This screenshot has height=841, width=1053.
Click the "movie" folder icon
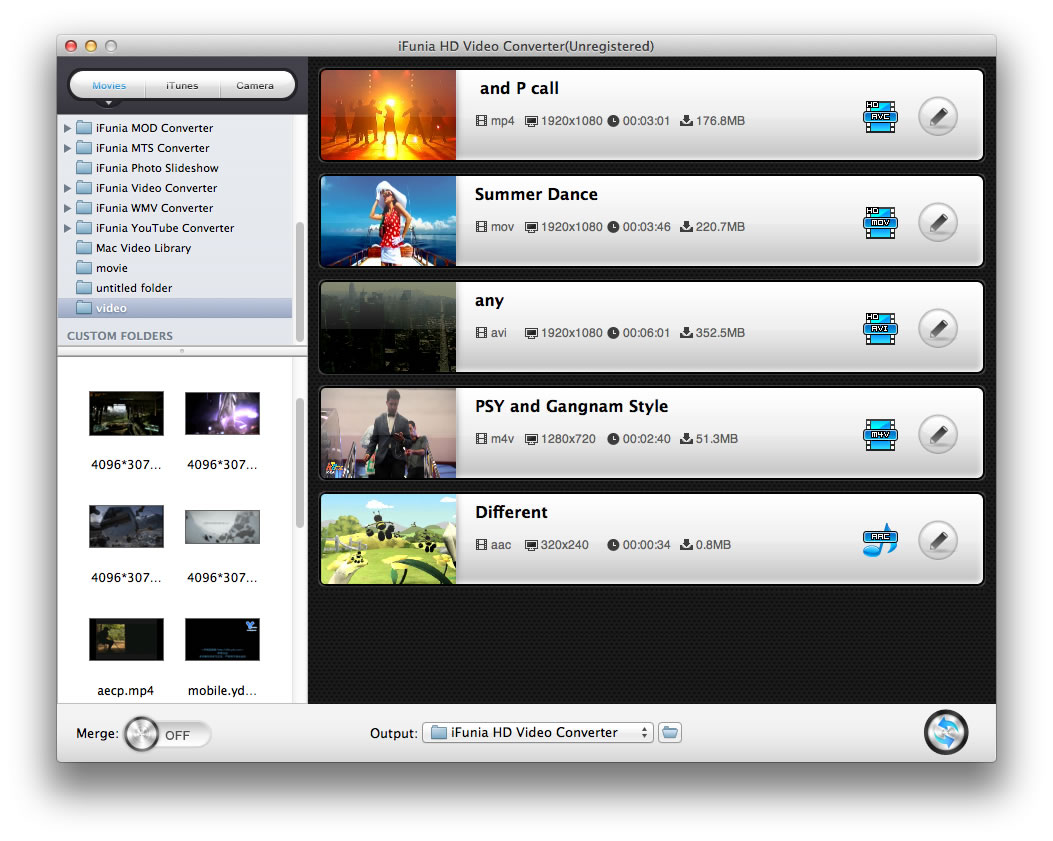[84, 268]
